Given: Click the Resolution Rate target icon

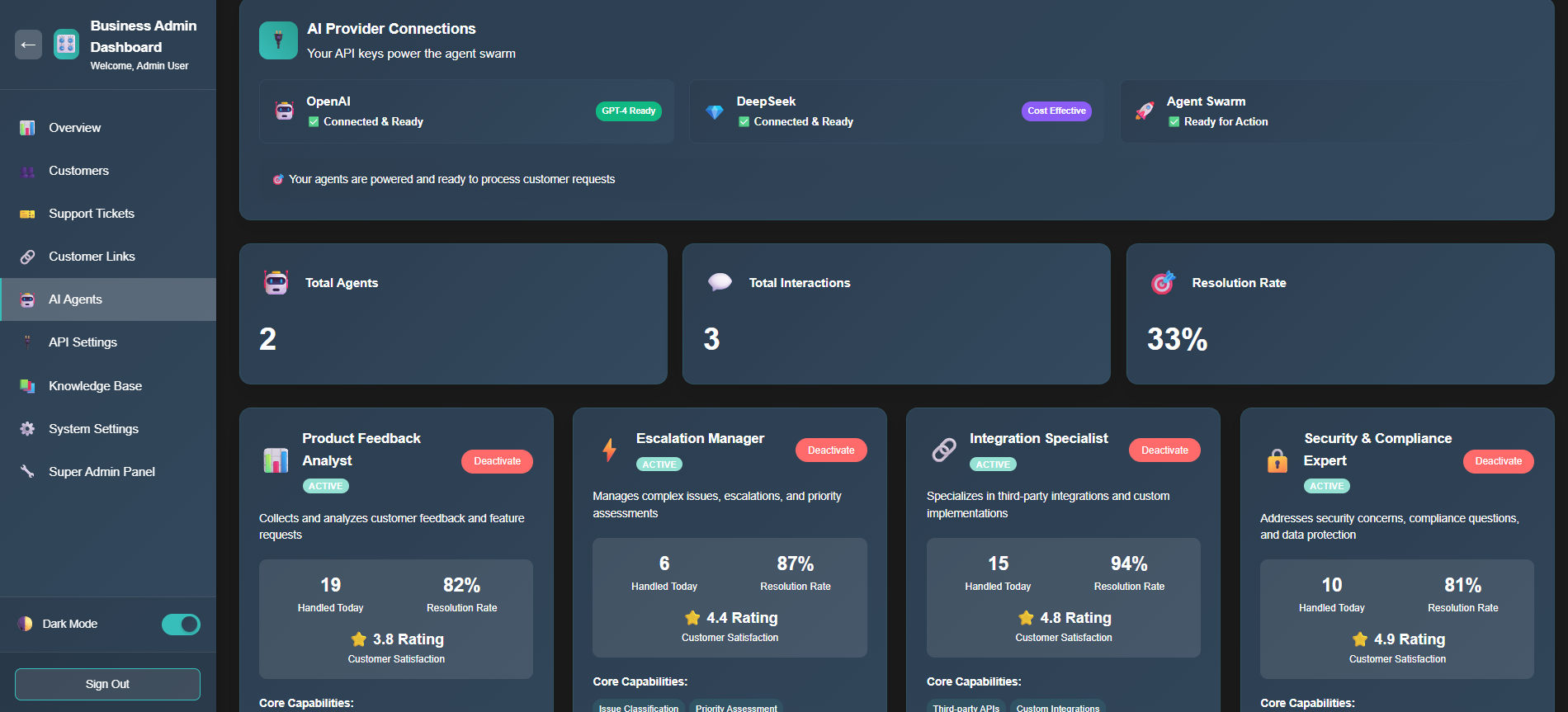Looking at the screenshot, I should pos(1162,283).
